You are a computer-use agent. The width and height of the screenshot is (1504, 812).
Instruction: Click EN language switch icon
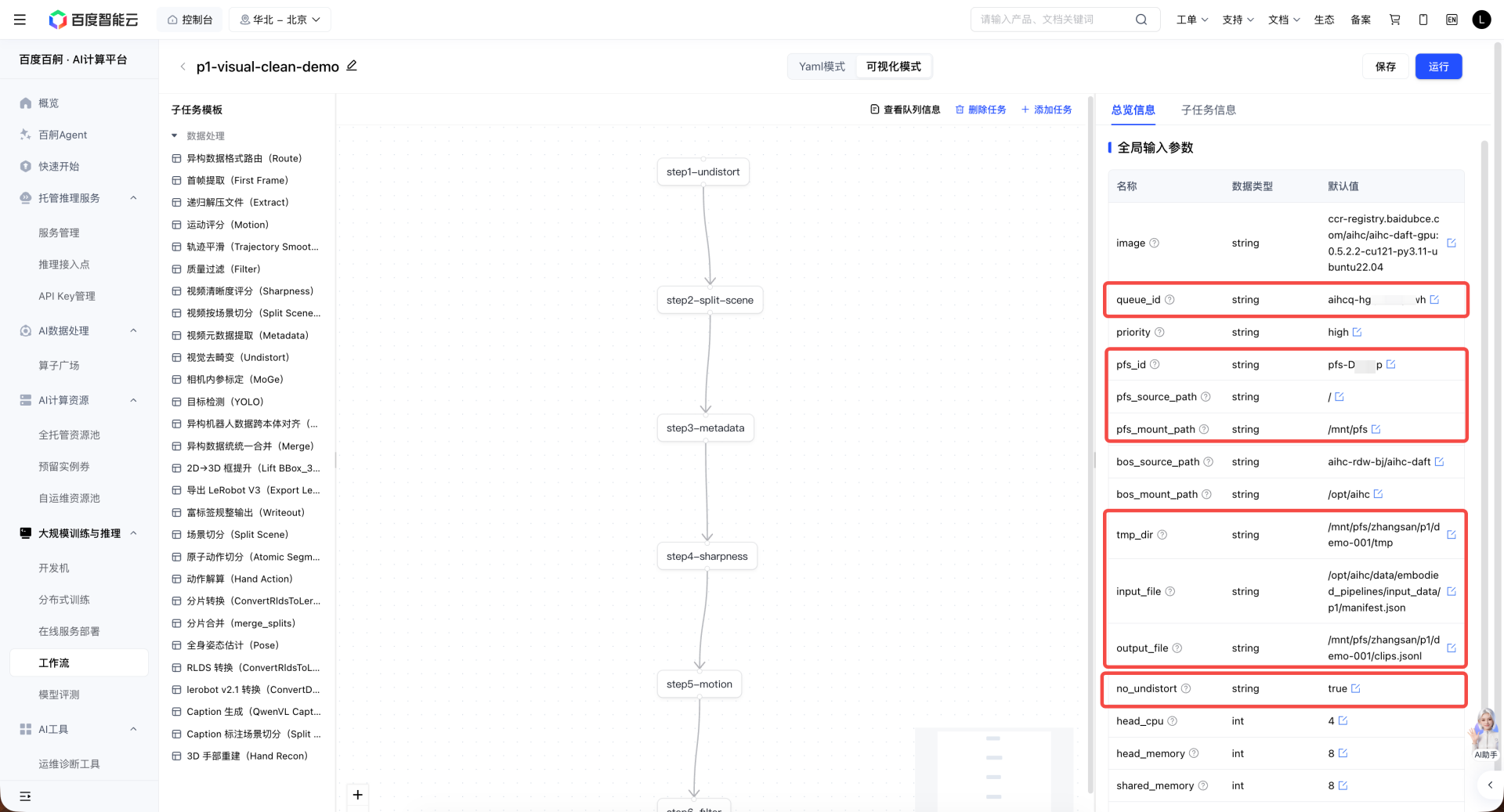1452,20
